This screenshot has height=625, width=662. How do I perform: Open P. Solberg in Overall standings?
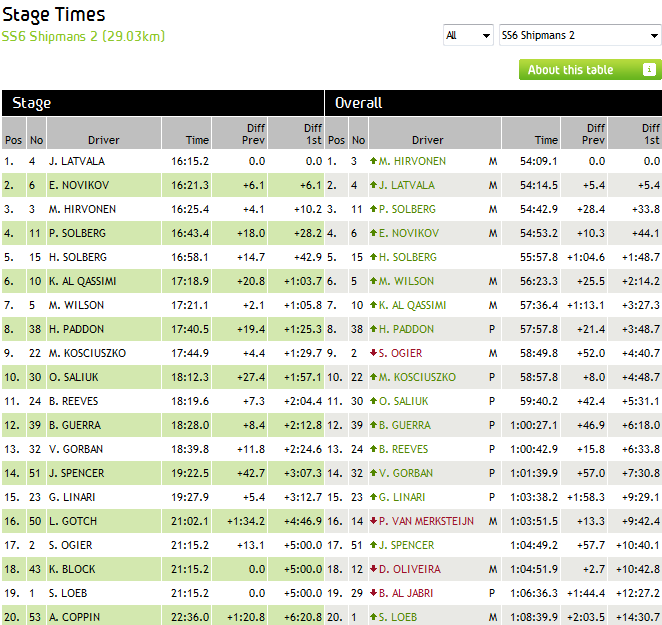coord(407,209)
